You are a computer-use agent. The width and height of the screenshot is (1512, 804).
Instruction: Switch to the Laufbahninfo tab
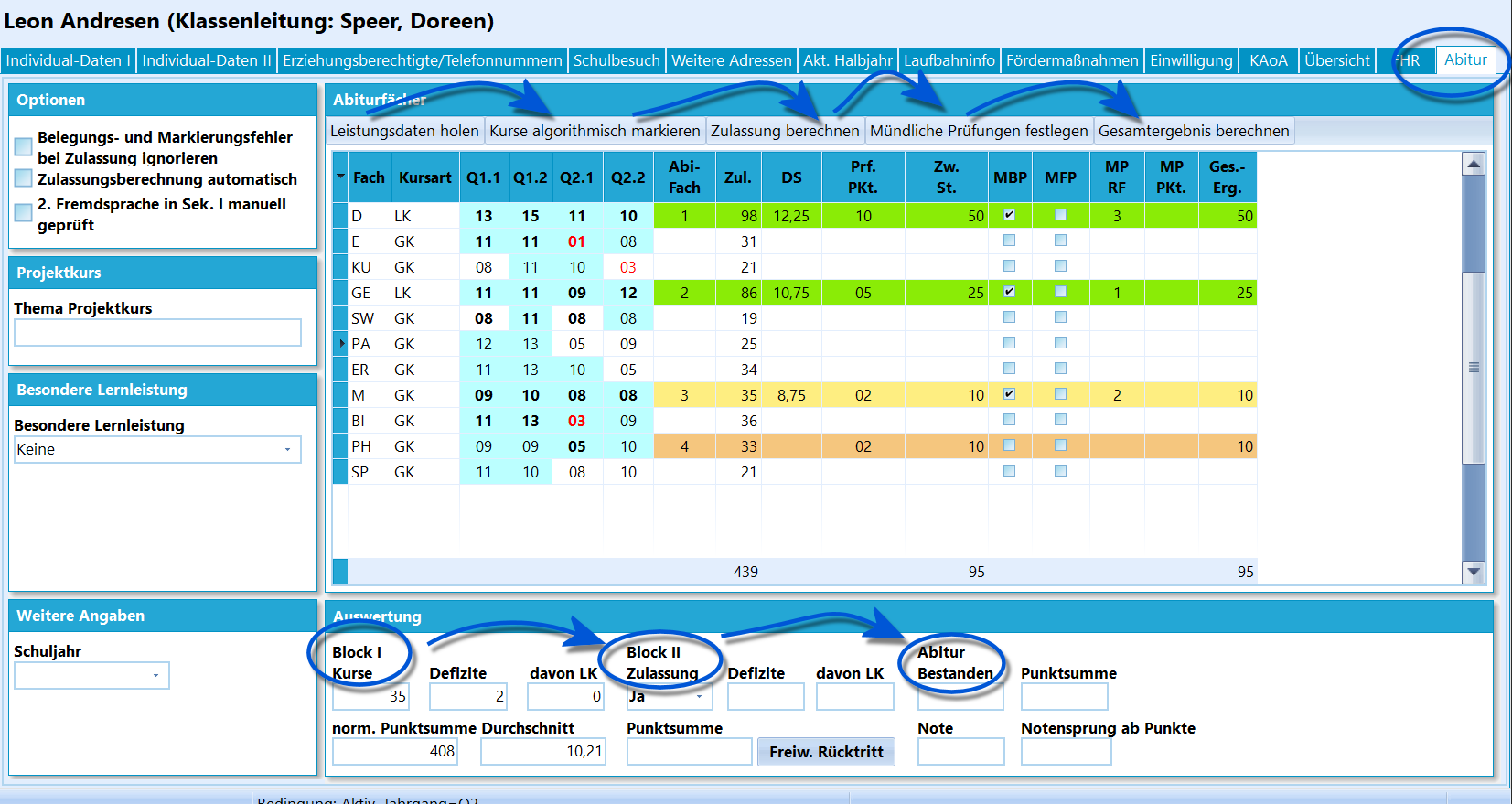(949, 60)
